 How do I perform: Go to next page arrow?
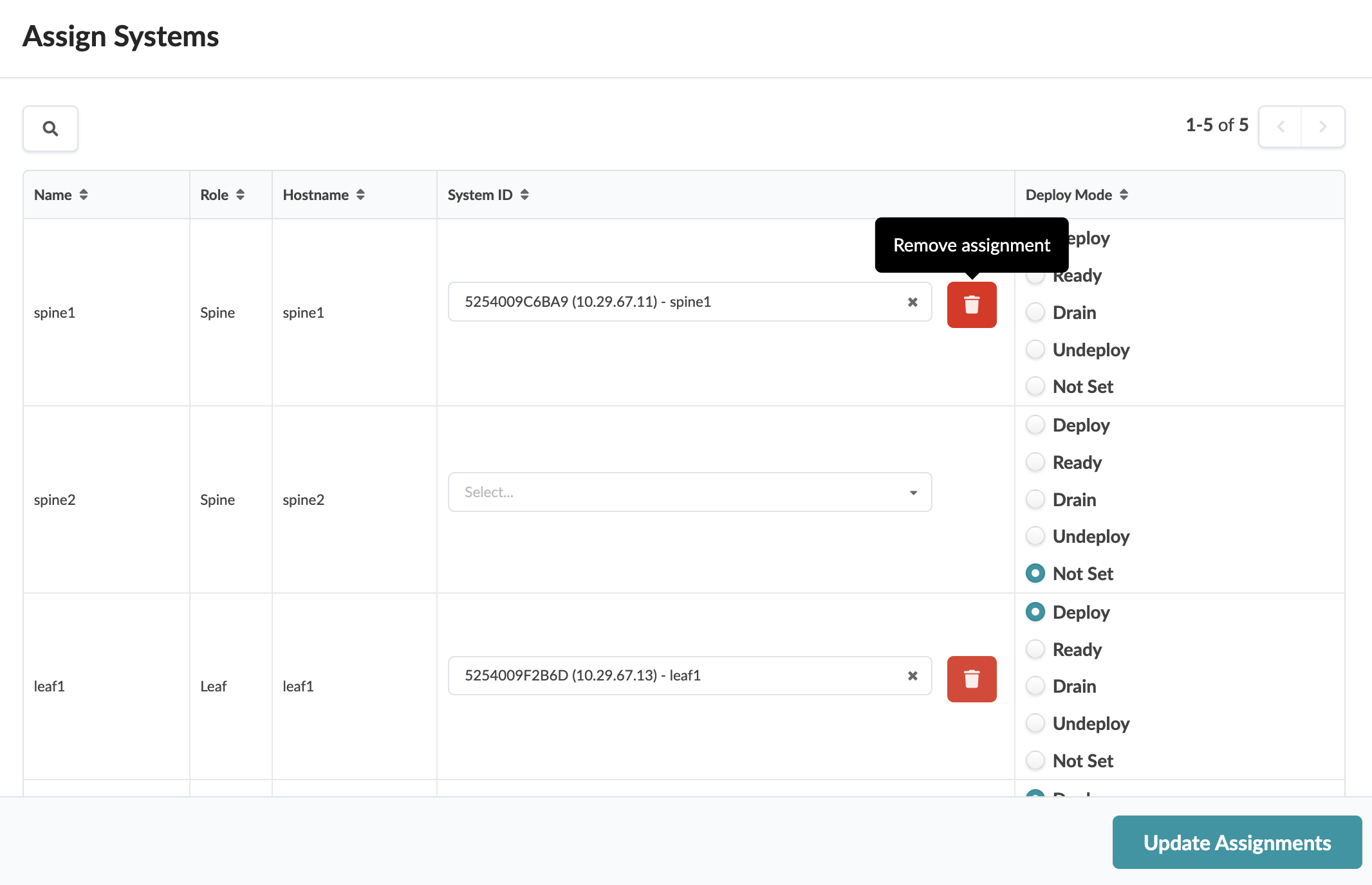point(1322,127)
